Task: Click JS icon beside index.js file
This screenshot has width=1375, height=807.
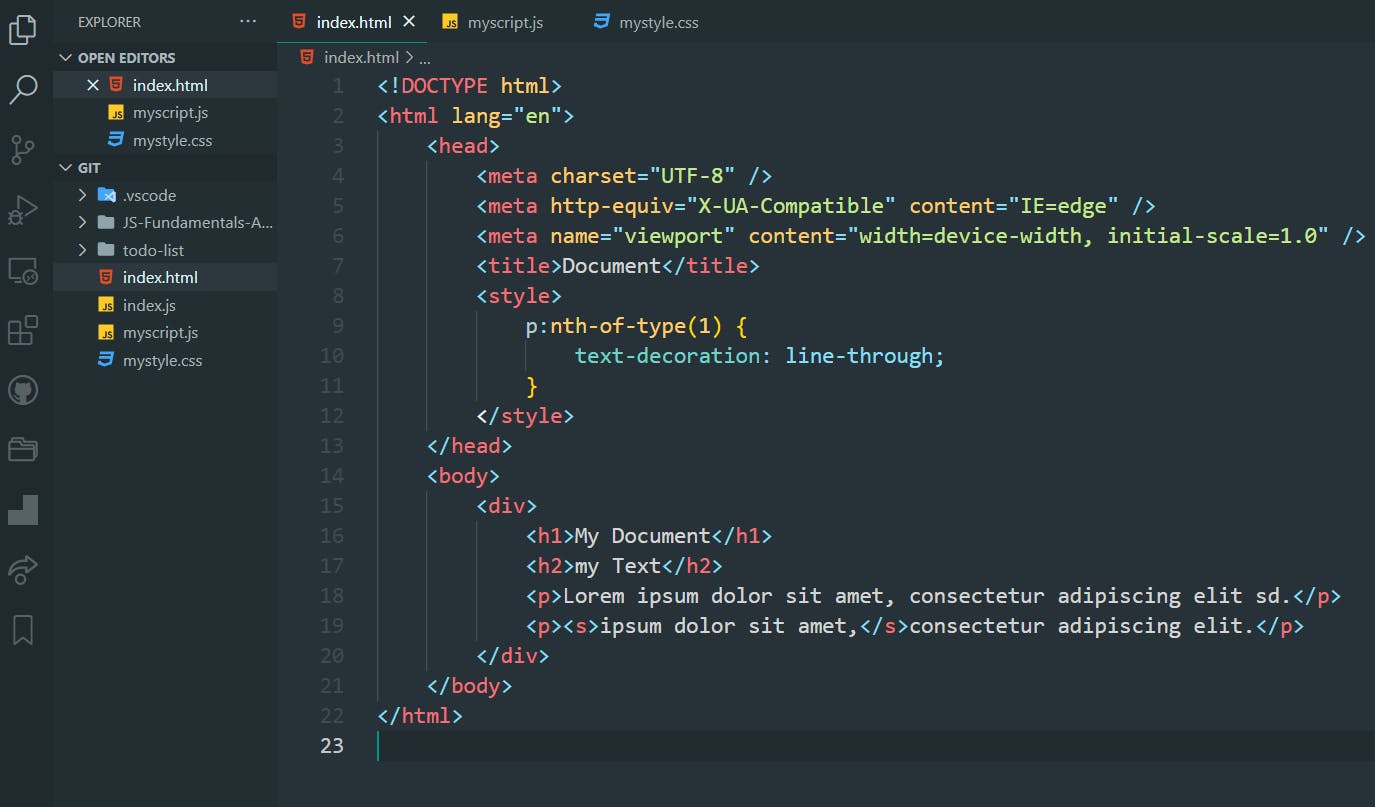Action: (x=106, y=305)
